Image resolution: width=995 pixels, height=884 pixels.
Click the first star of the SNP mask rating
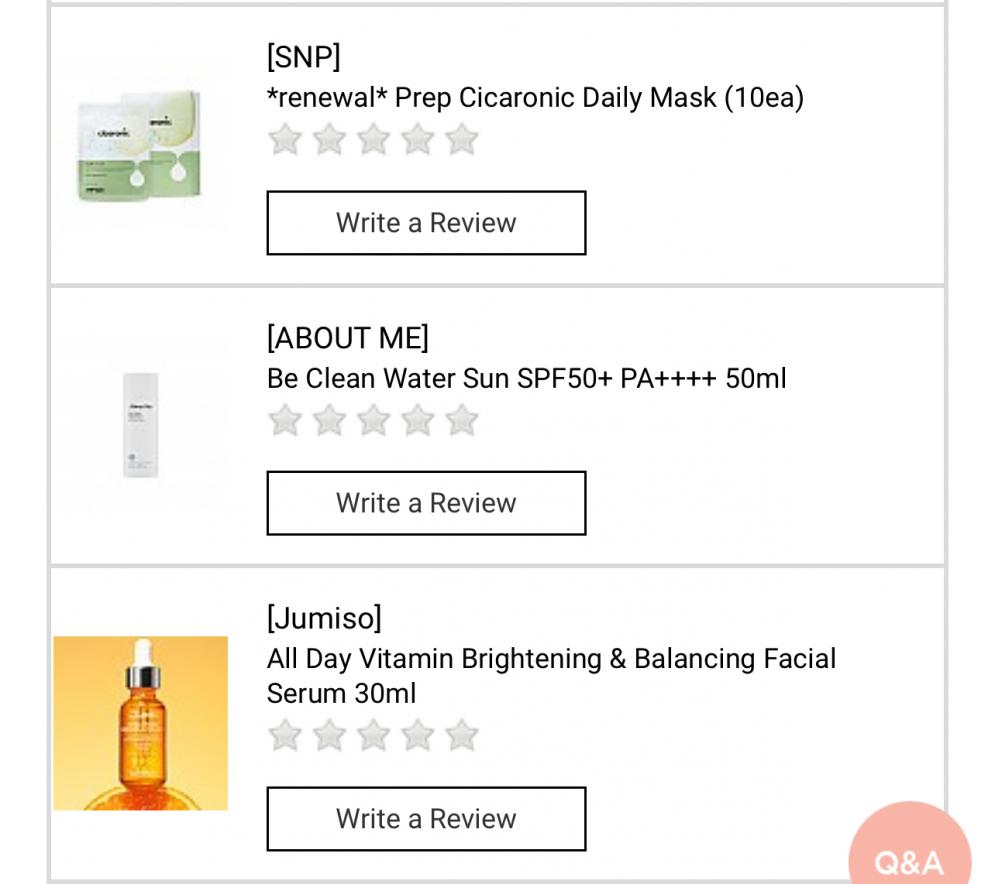285,140
